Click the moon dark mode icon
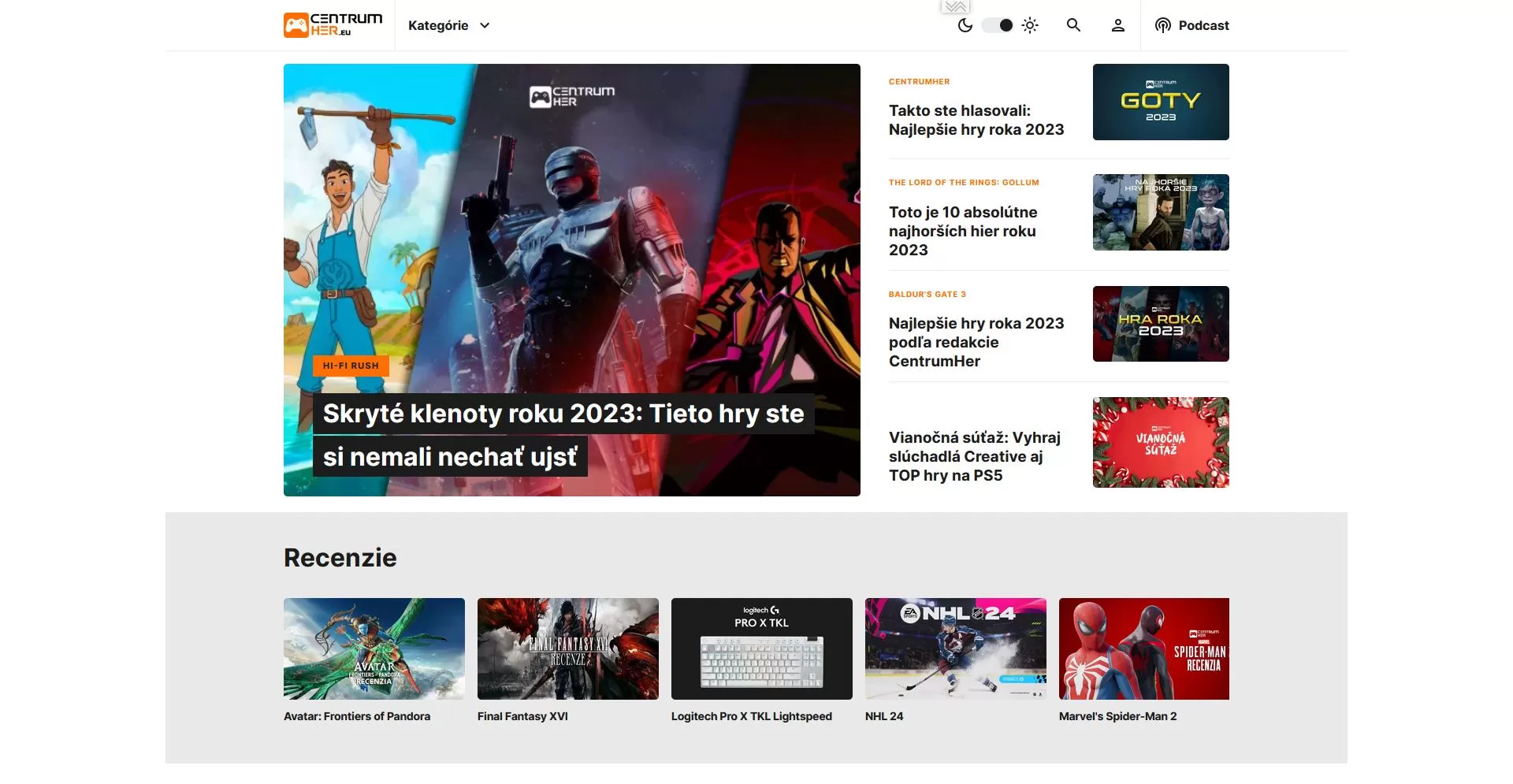The image size is (1513, 784). (x=965, y=25)
